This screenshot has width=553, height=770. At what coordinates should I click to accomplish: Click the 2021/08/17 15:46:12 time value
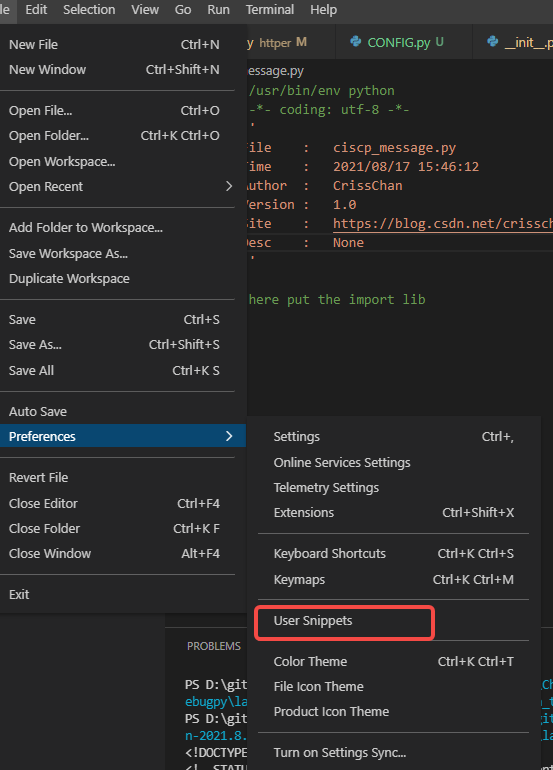point(406,167)
